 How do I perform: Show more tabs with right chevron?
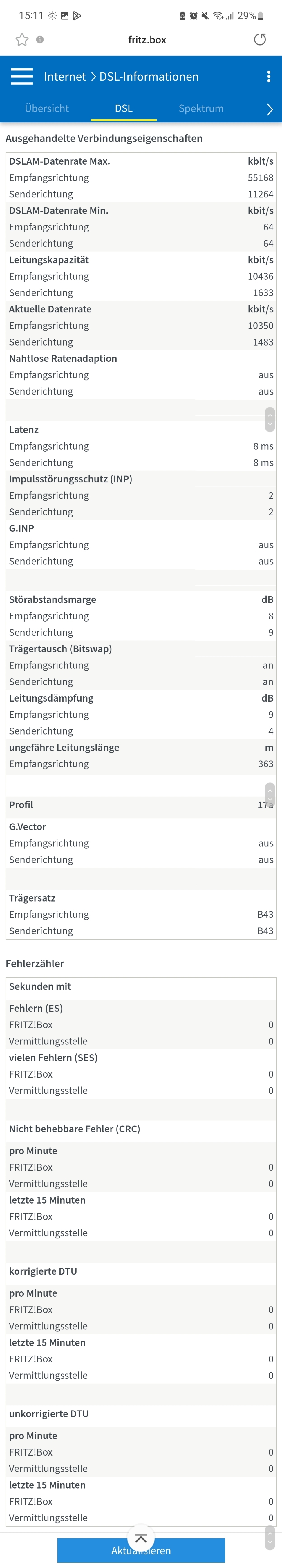(x=270, y=109)
